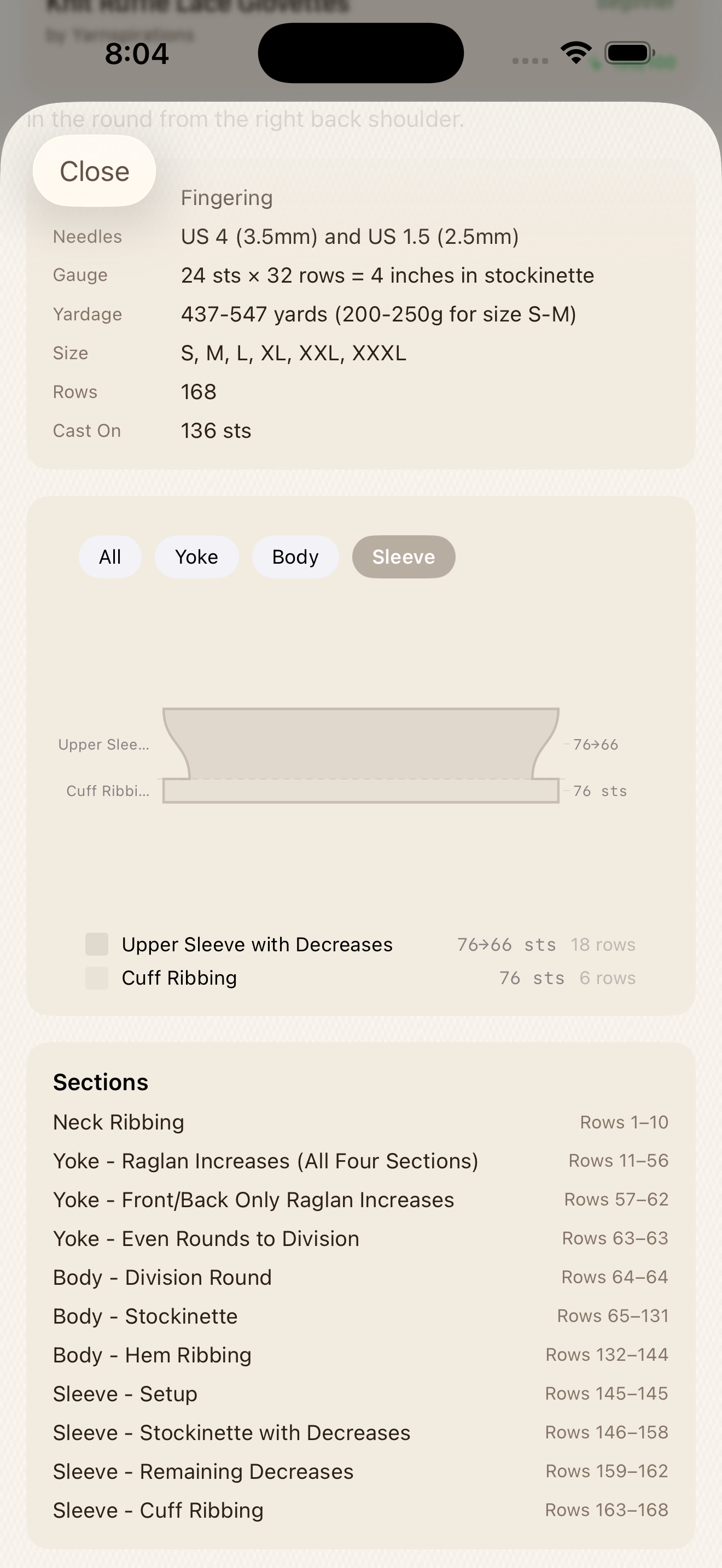Screen dimensions: 722x1568
Task: Select Yoke - Front/Back Only Raglan Increases
Action: click(x=360, y=1200)
